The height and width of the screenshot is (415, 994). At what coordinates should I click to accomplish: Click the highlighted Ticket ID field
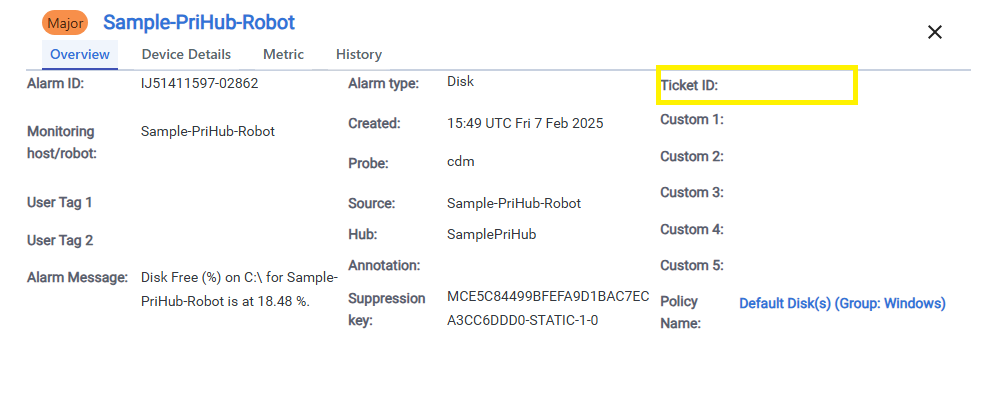pyautogui.click(x=756, y=86)
